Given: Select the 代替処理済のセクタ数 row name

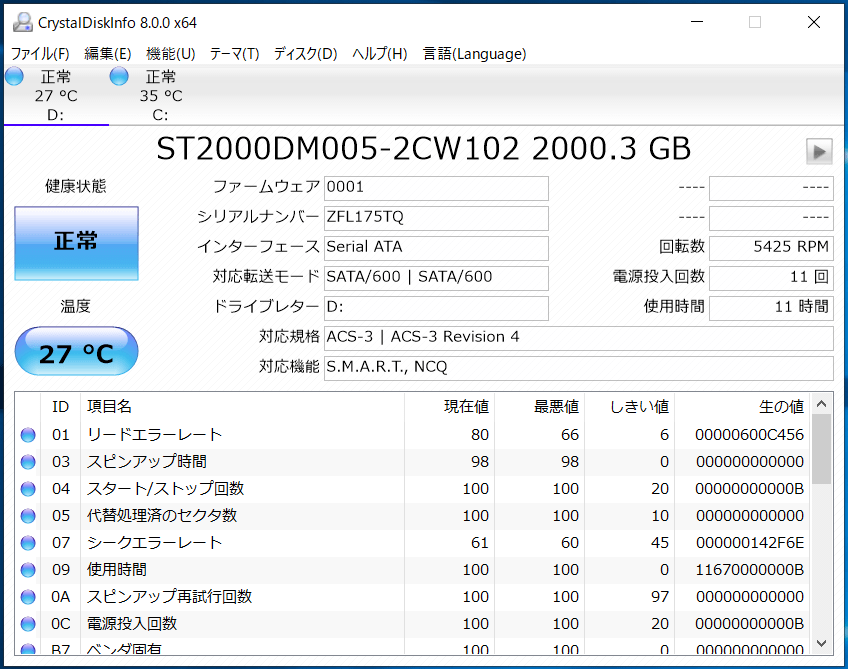Looking at the screenshot, I should click(162, 516).
